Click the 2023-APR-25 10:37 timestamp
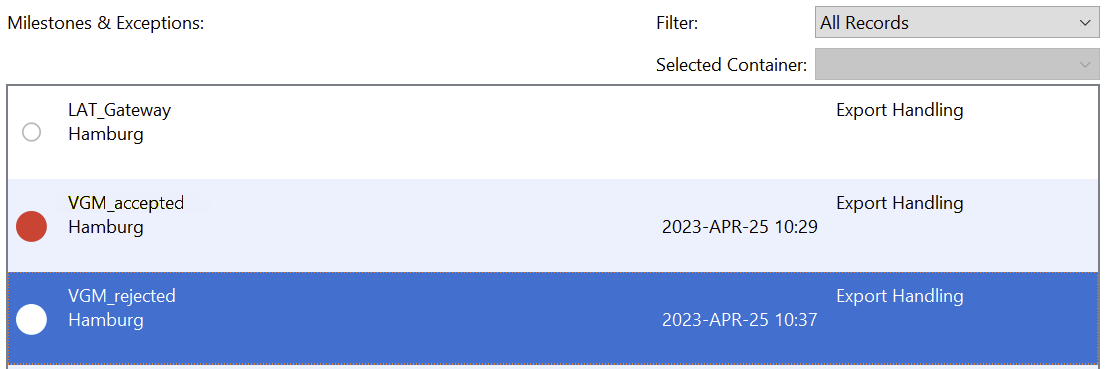 [740, 320]
